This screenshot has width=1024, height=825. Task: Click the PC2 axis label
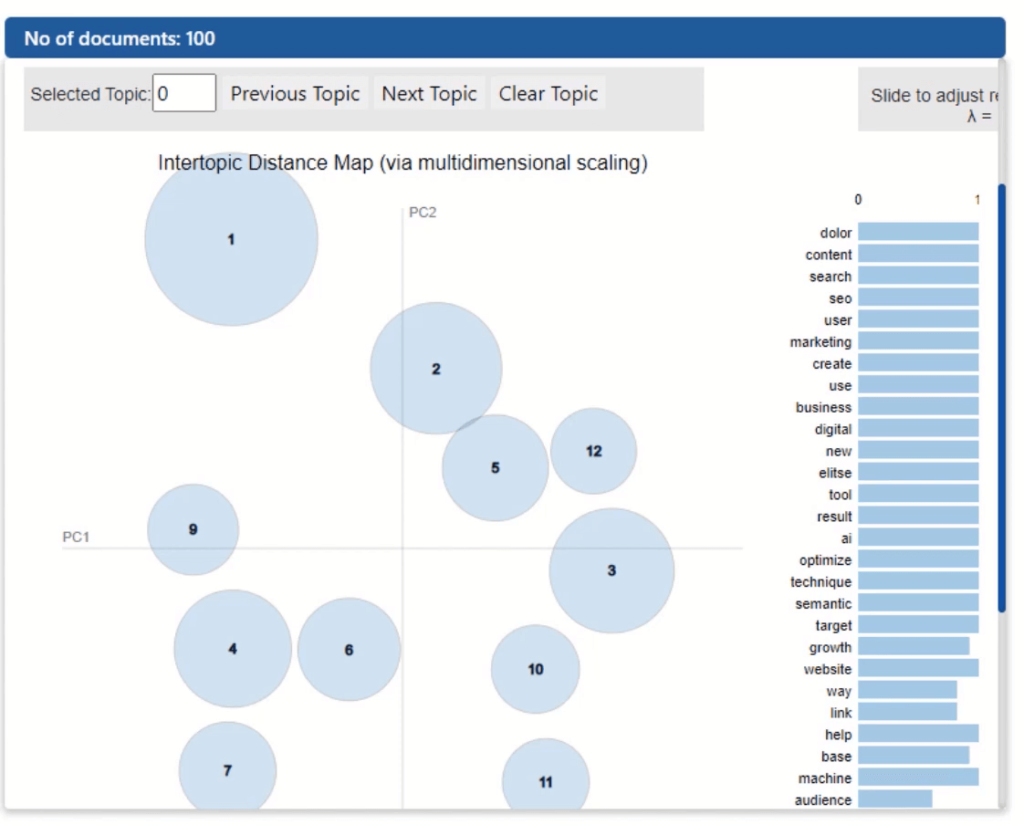coord(423,212)
